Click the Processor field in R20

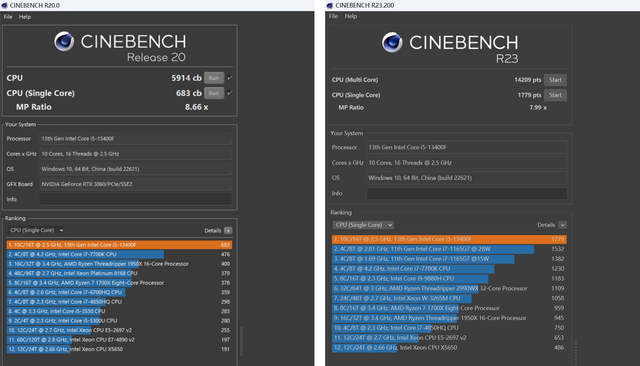point(136,139)
